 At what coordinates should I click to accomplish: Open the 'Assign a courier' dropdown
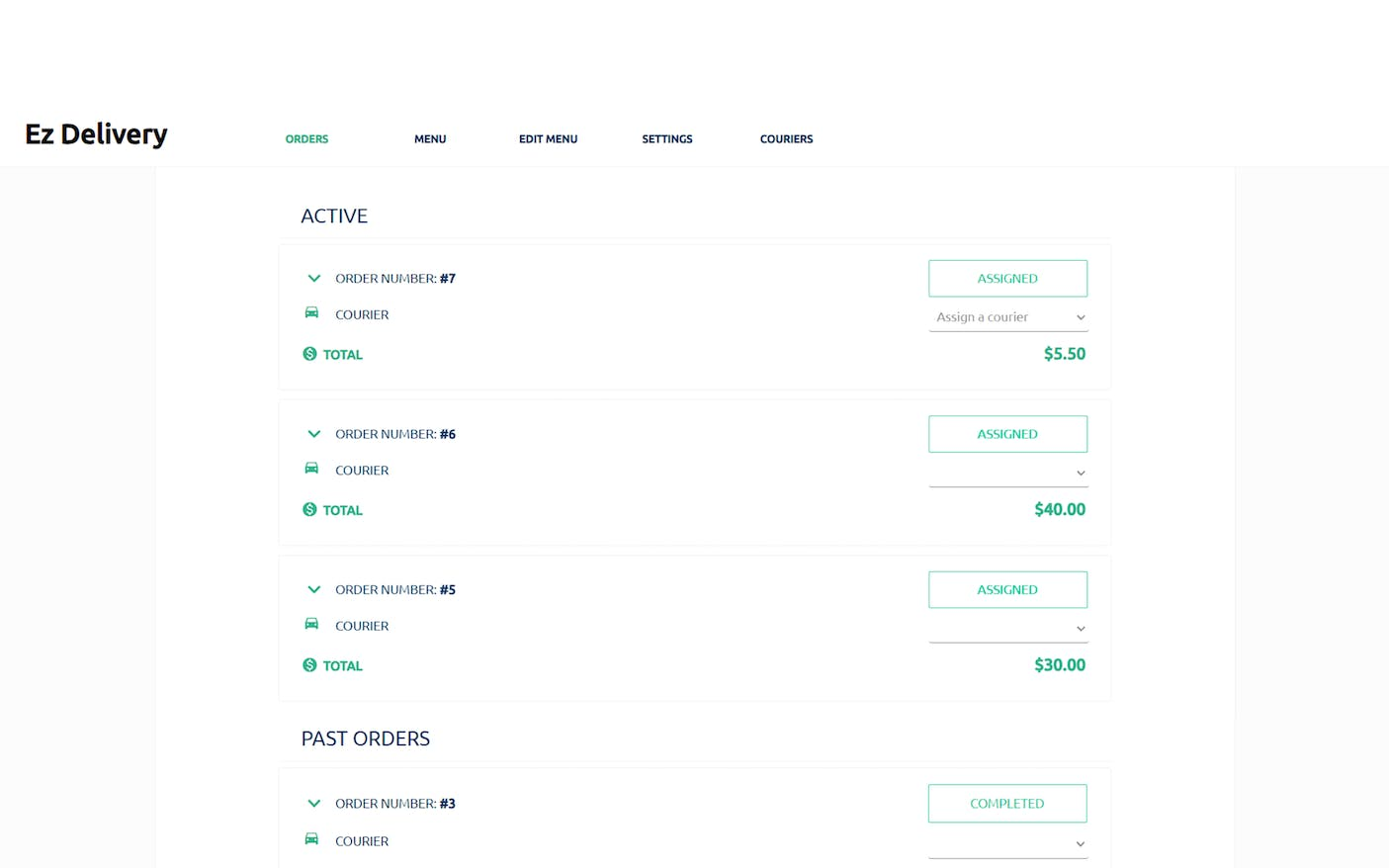[x=1008, y=317]
